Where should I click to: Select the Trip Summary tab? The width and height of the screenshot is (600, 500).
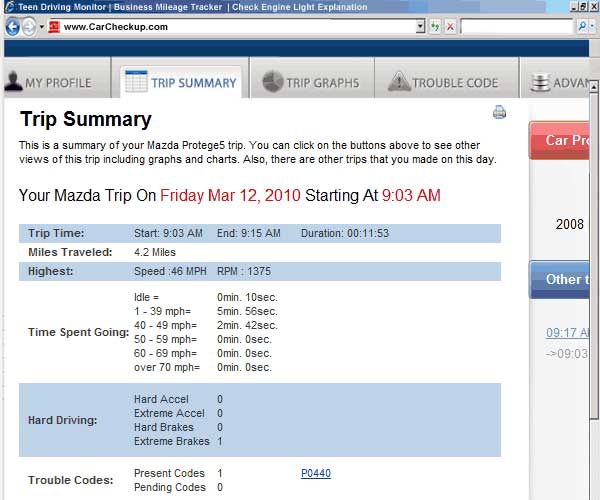click(x=181, y=83)
